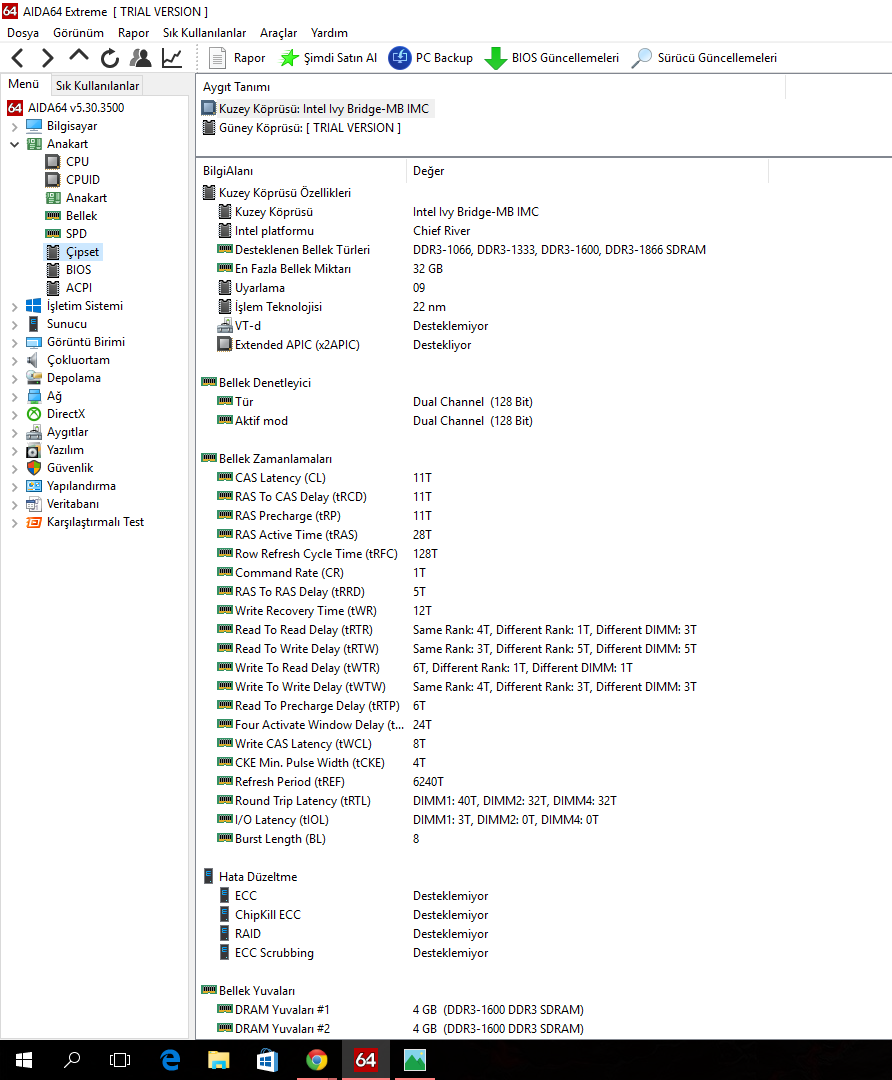Click the up arrow navigation icon
892x1080 pixels.
pos(79,58)
